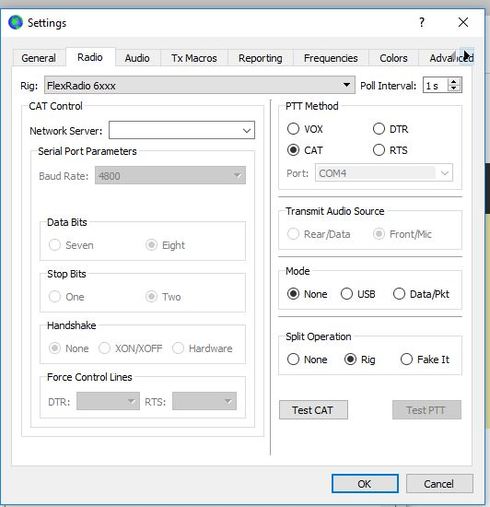
Task: Close the Settings dialog with X
Action: [463, 22]
